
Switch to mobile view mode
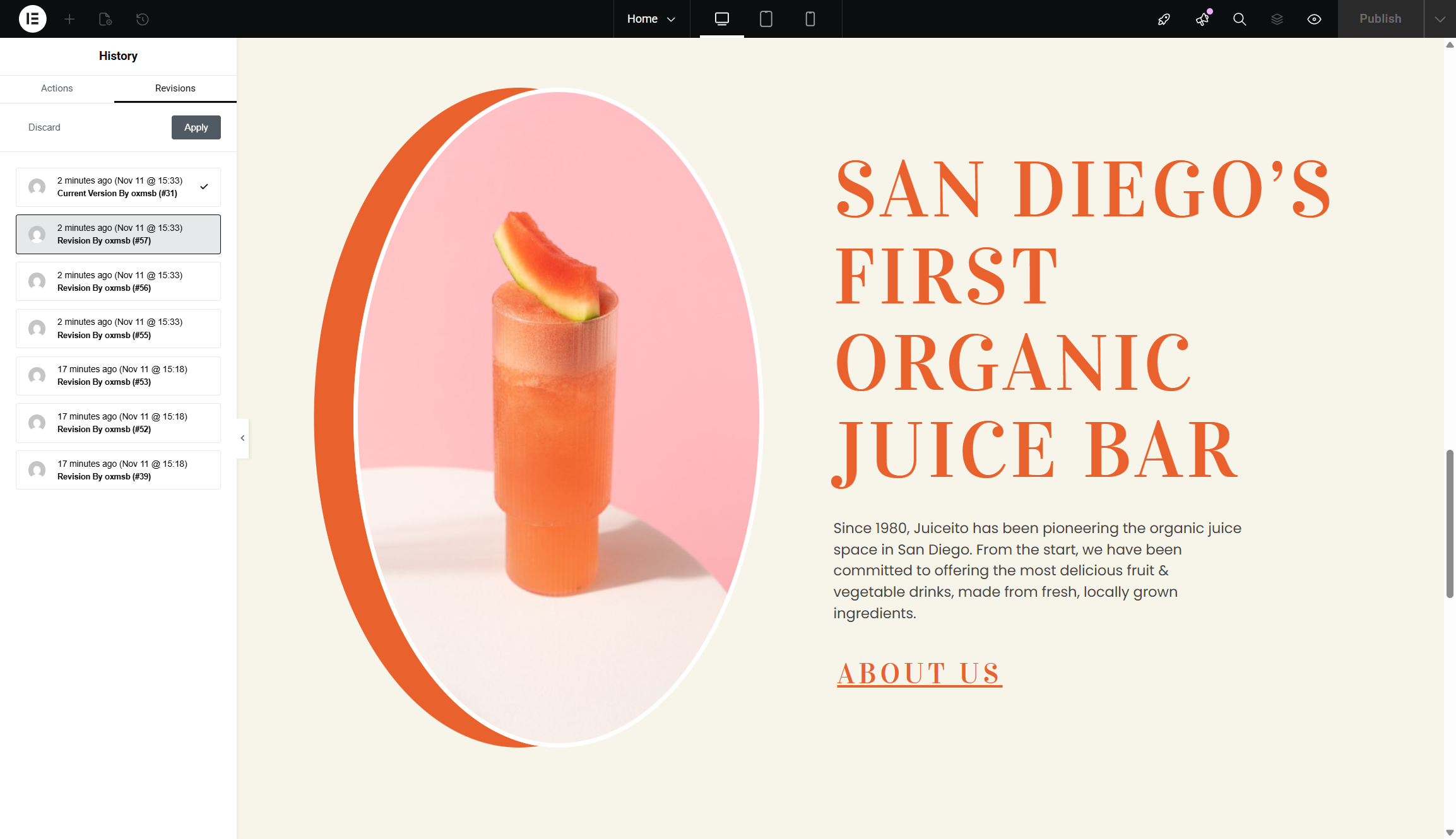point(810,19)
